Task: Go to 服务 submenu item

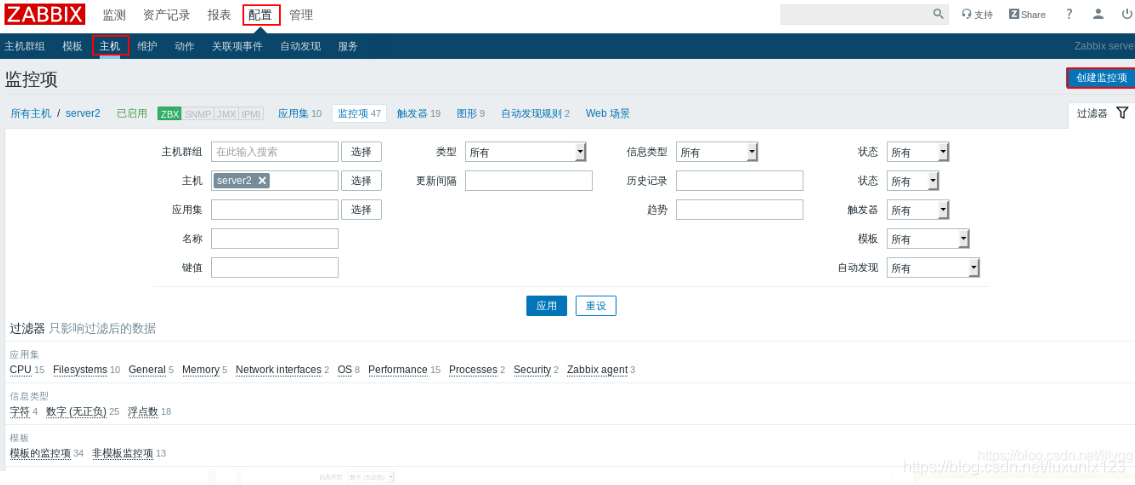Action: [x=347, y=46]
